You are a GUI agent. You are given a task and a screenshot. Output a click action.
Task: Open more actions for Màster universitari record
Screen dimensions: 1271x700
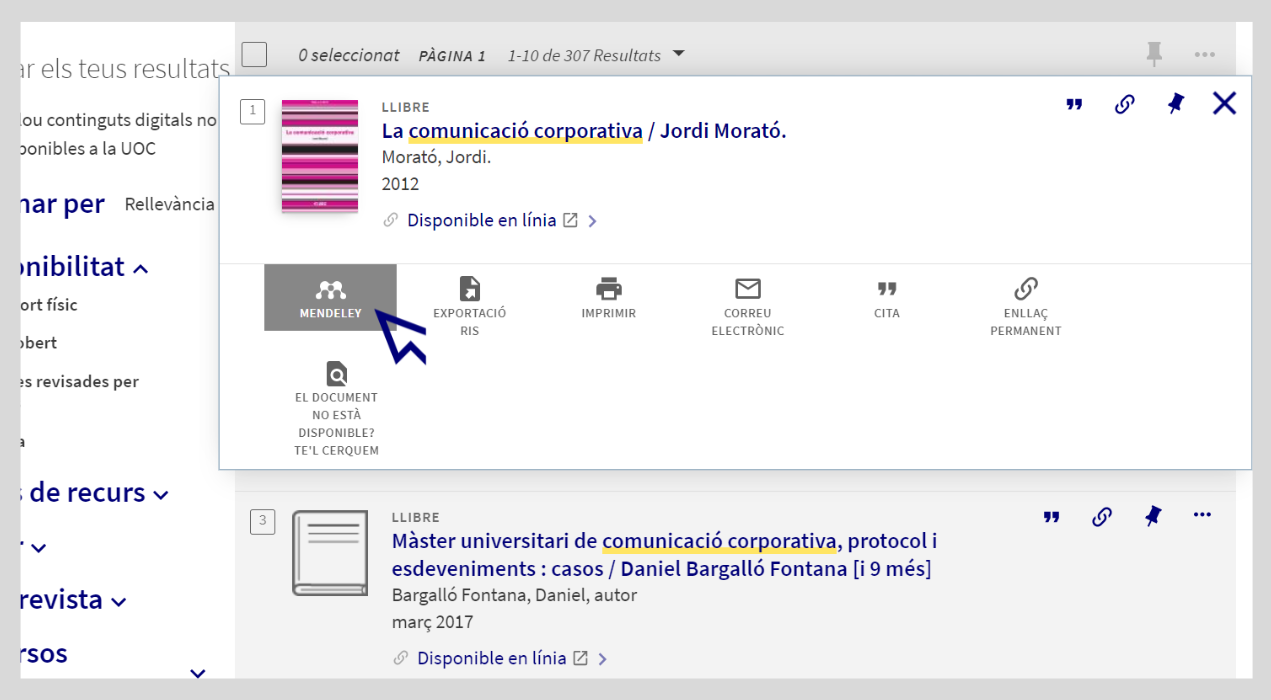tap(1203, 516)
